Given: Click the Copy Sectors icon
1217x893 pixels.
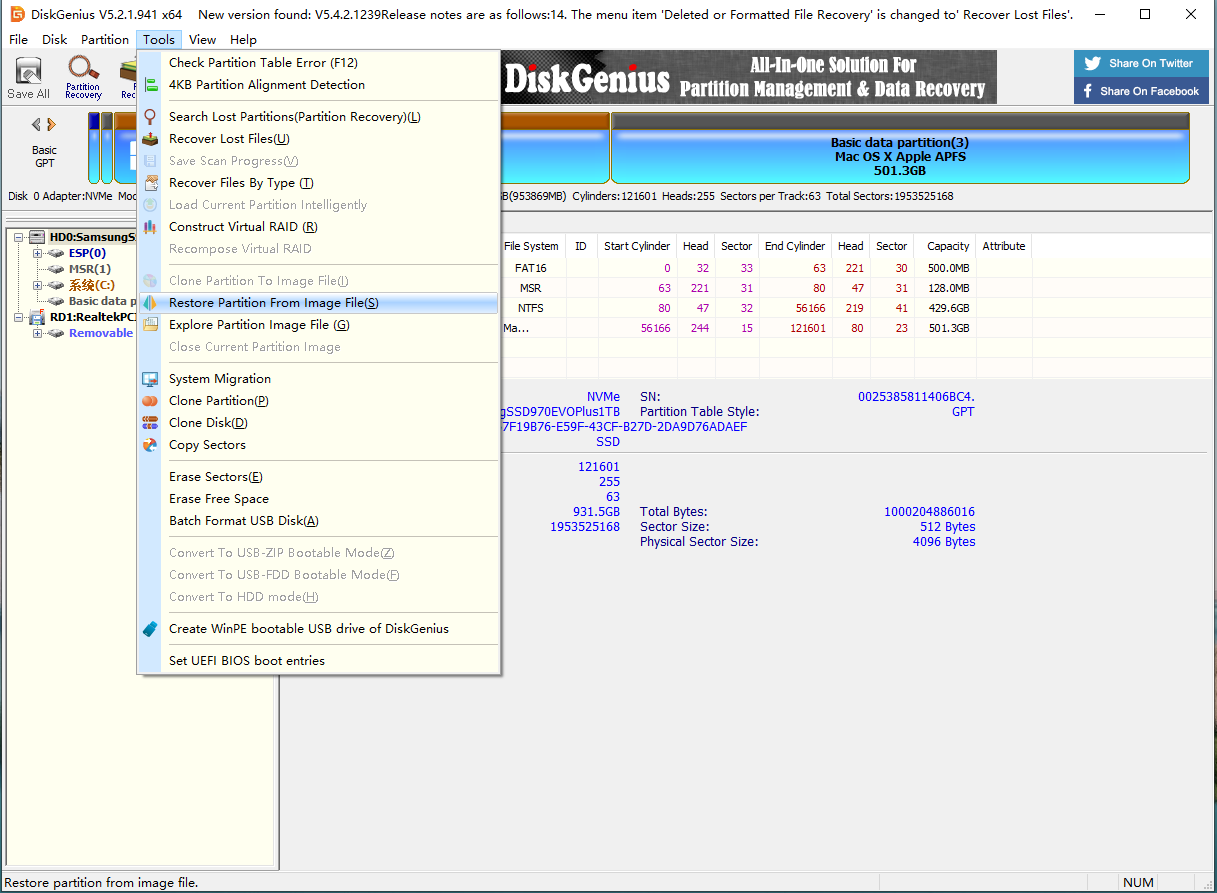Looking at the screenshot, I should click(150, 445).
